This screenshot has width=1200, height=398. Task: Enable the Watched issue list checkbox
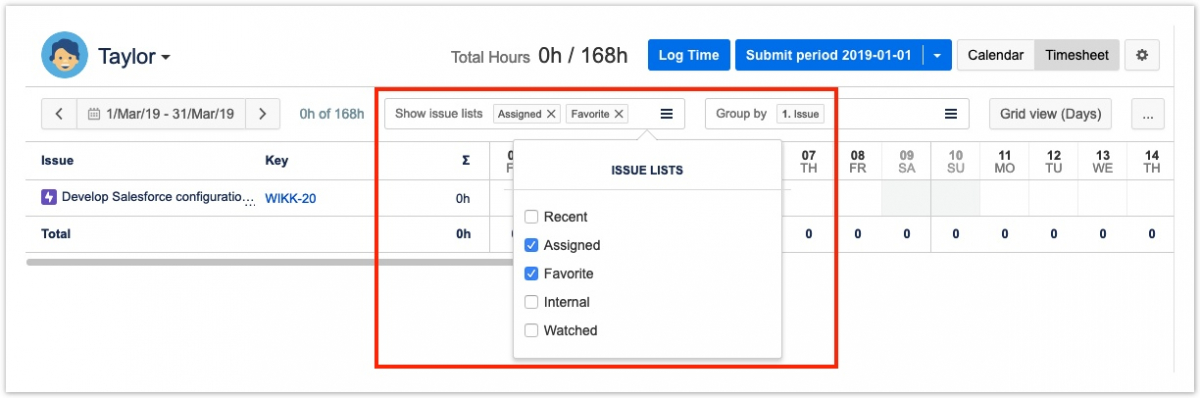coord(532,330)
